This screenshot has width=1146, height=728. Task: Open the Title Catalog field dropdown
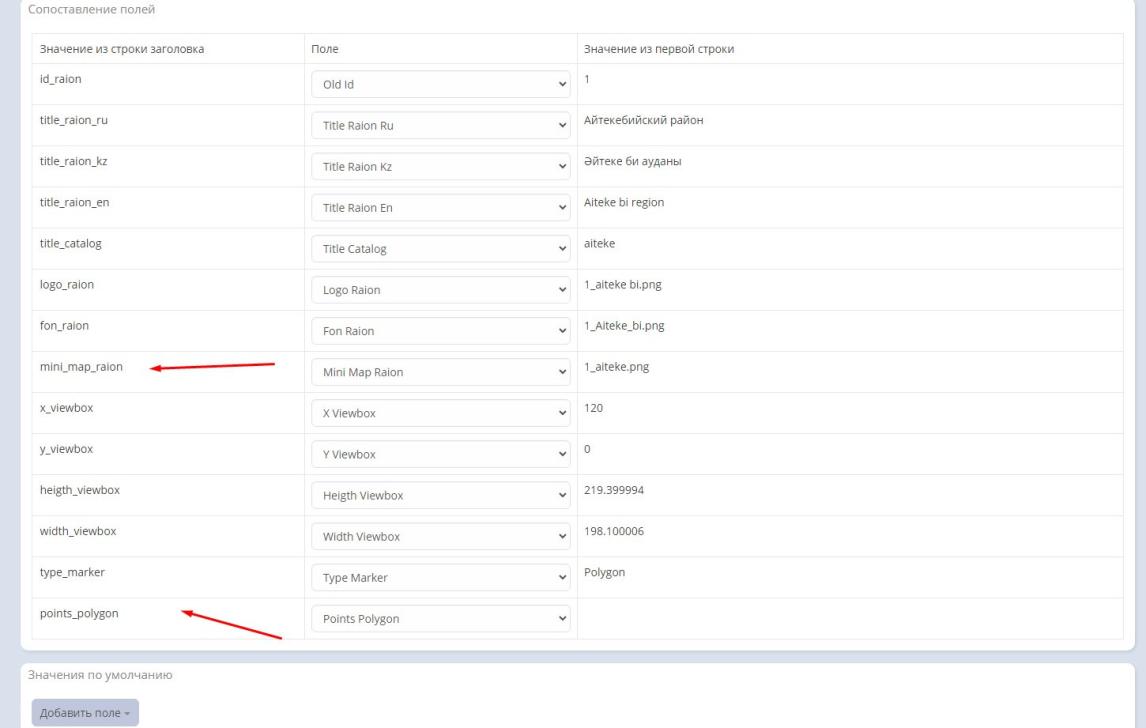coord(440,249)
